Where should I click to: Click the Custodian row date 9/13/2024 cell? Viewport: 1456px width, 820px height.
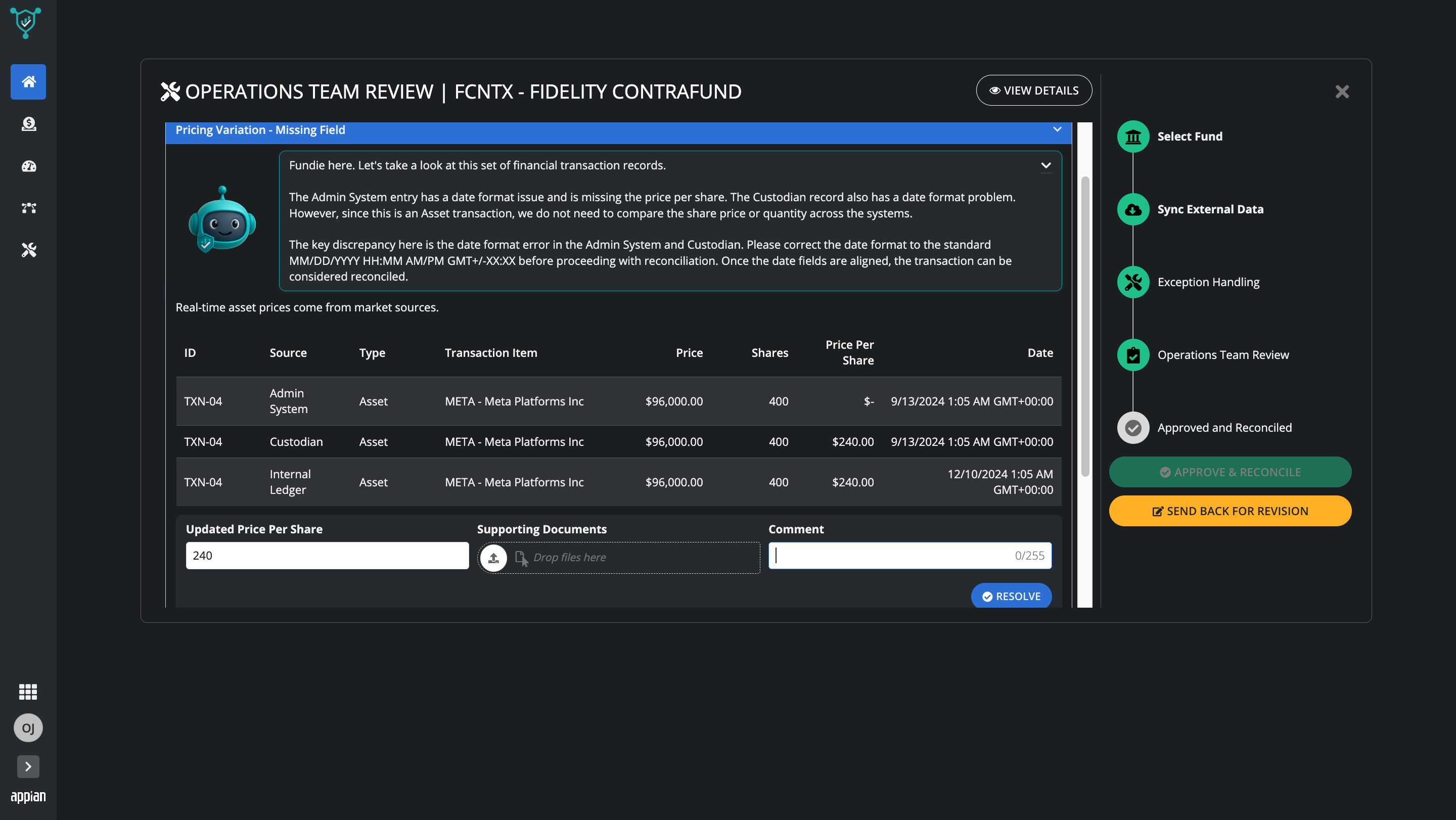coord(972,441)
